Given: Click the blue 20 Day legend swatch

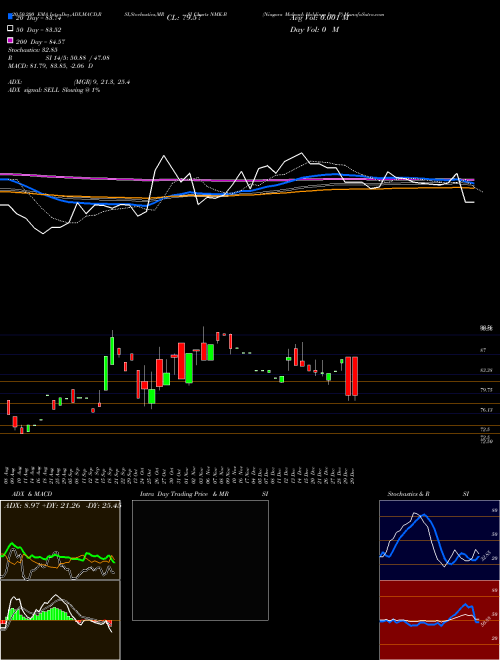Looking at the screenshot, I should [10, 17].
